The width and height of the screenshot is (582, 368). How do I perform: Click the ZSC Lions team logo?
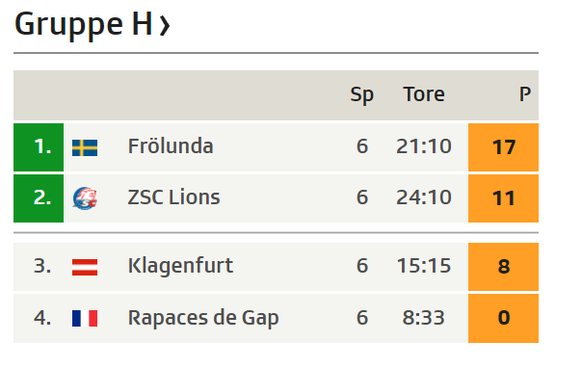point(85,198)
